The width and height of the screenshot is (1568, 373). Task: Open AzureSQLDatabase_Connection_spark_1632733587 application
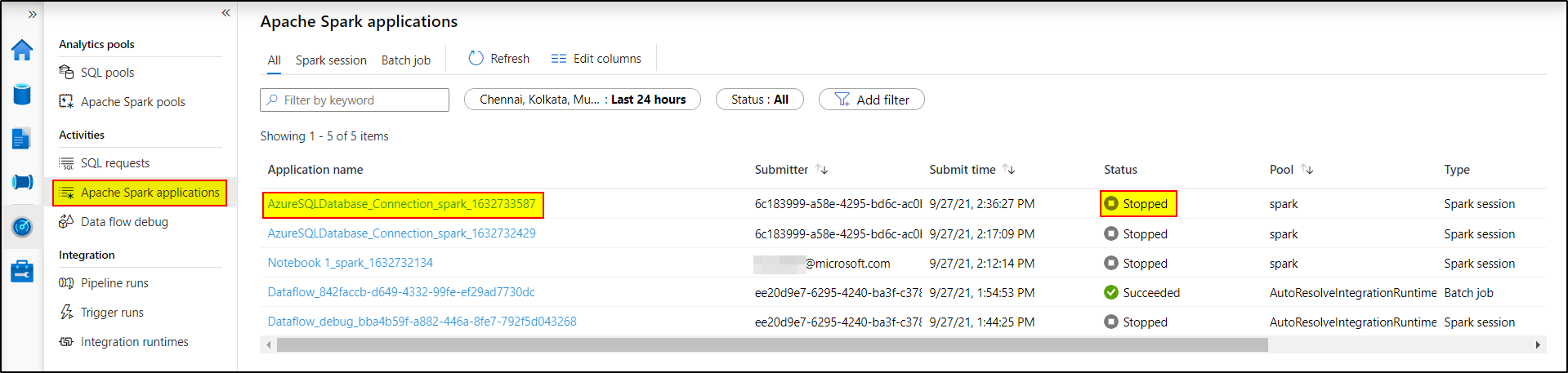(402, 204)
